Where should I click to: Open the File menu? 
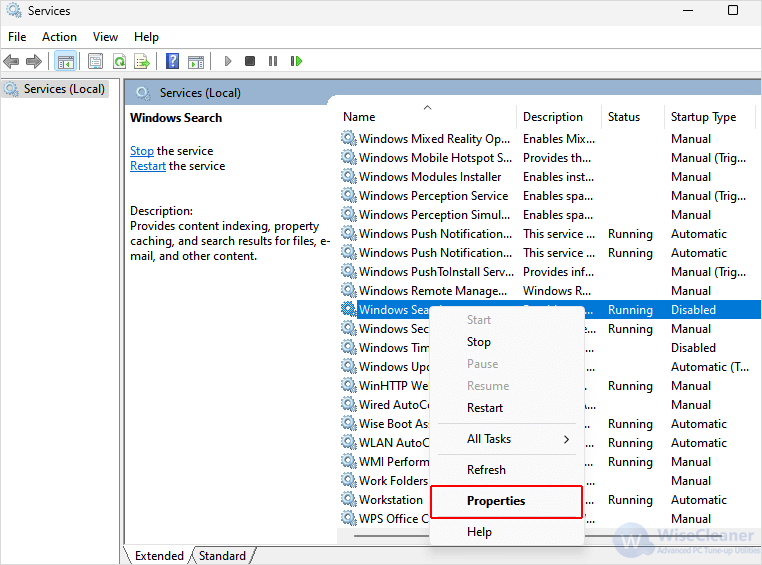[17, 37]
